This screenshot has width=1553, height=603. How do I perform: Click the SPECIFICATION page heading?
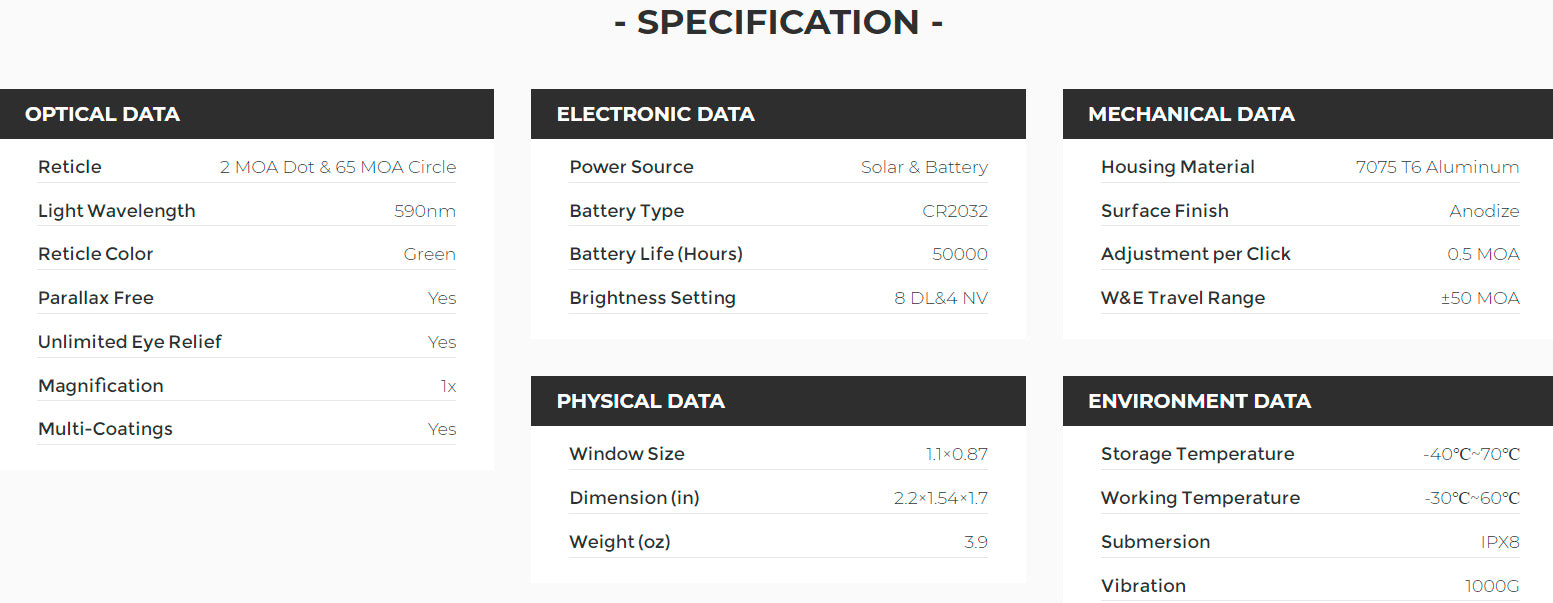coord(778,22)
